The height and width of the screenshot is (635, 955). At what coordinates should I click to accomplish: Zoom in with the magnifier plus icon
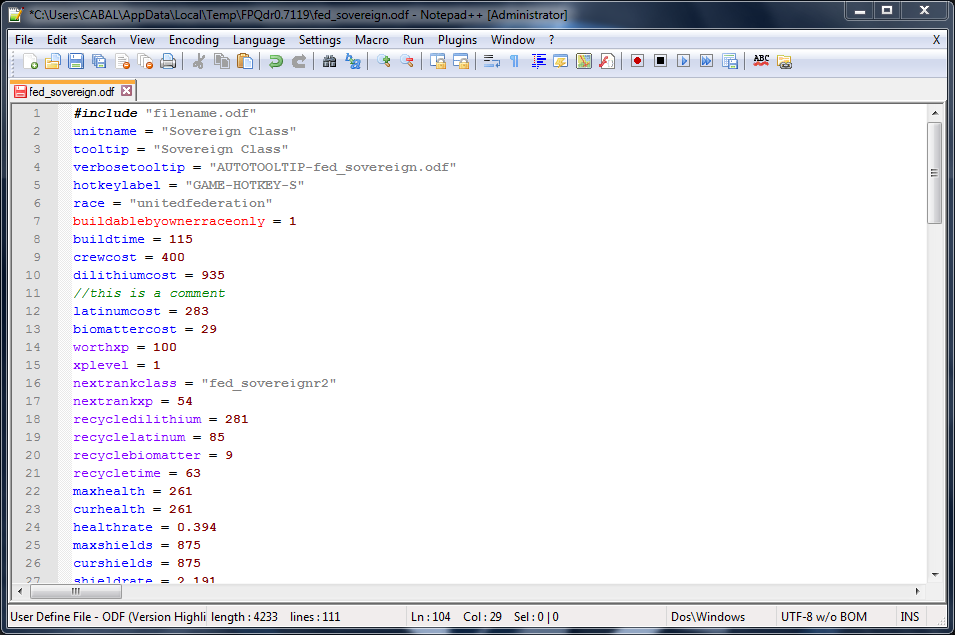point(384,61)
